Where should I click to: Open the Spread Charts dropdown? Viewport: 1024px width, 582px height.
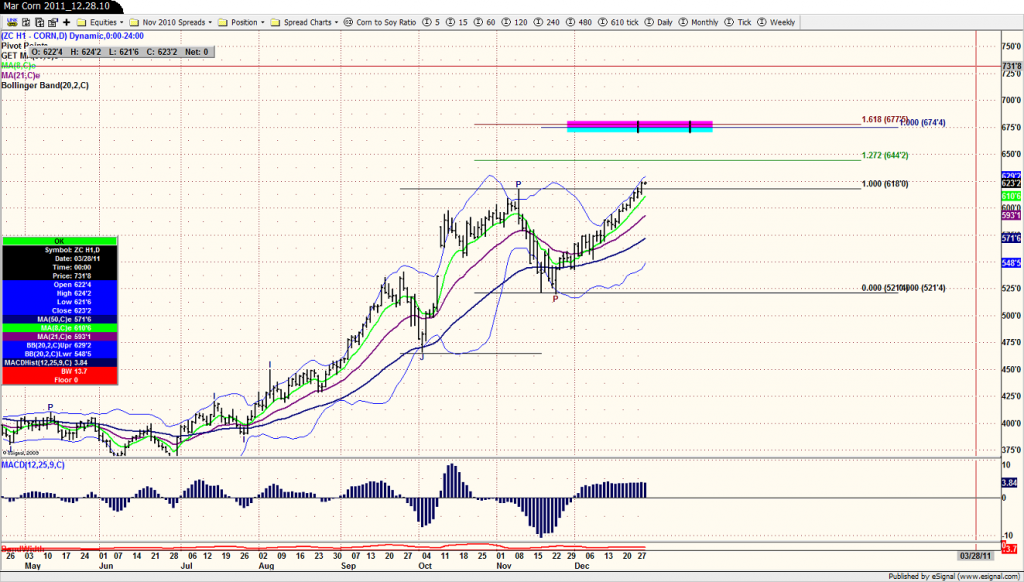click(x=304, y=22)
